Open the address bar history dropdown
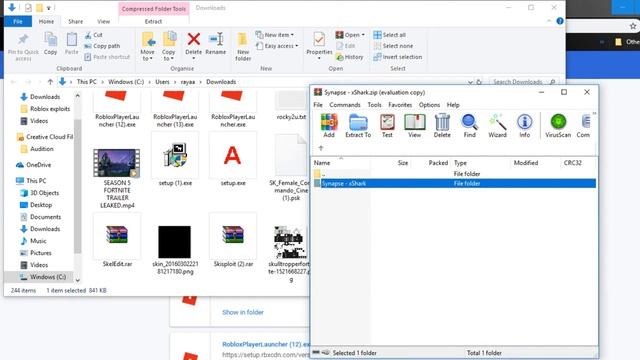The width and height of the screenshot is (640, 360). pos(471,82)
